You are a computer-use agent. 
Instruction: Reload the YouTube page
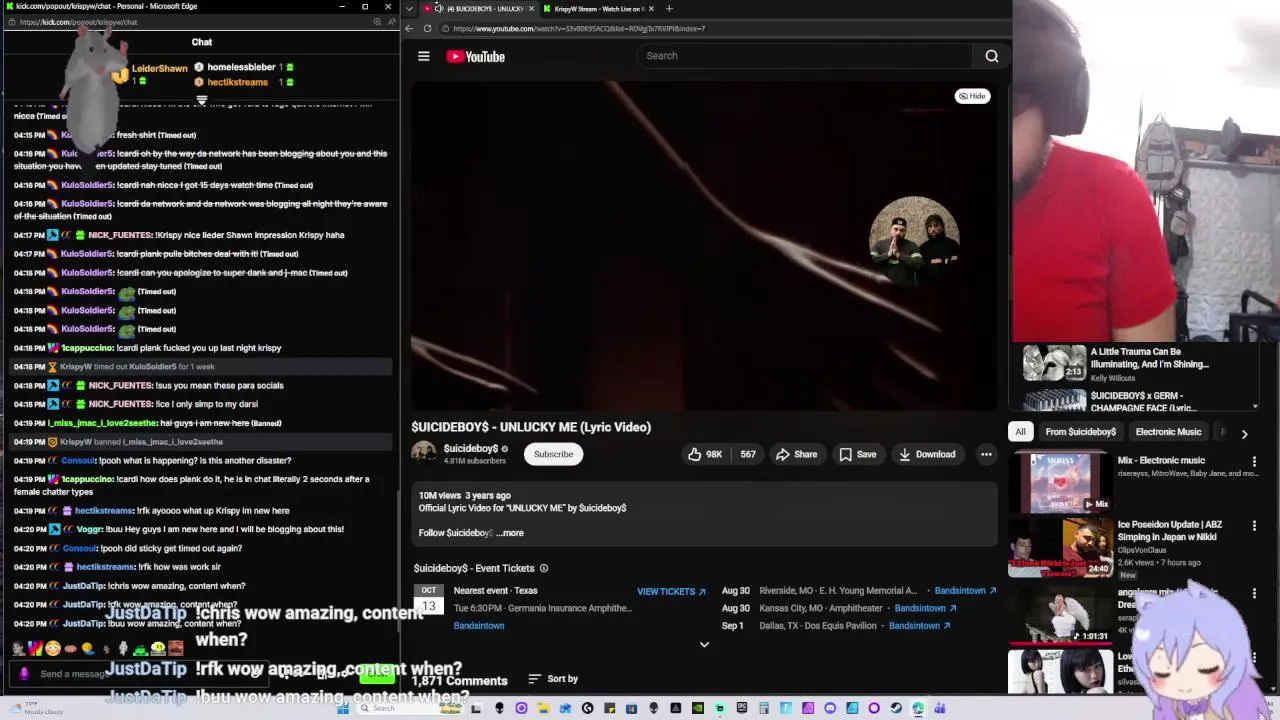coord(427,28)
